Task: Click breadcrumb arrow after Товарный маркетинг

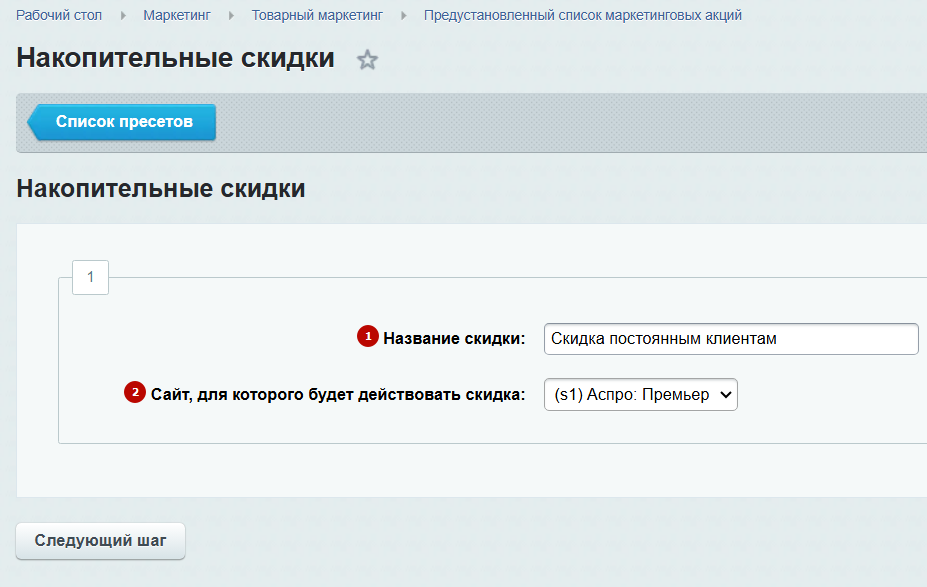Action: [x=404, y=15]
